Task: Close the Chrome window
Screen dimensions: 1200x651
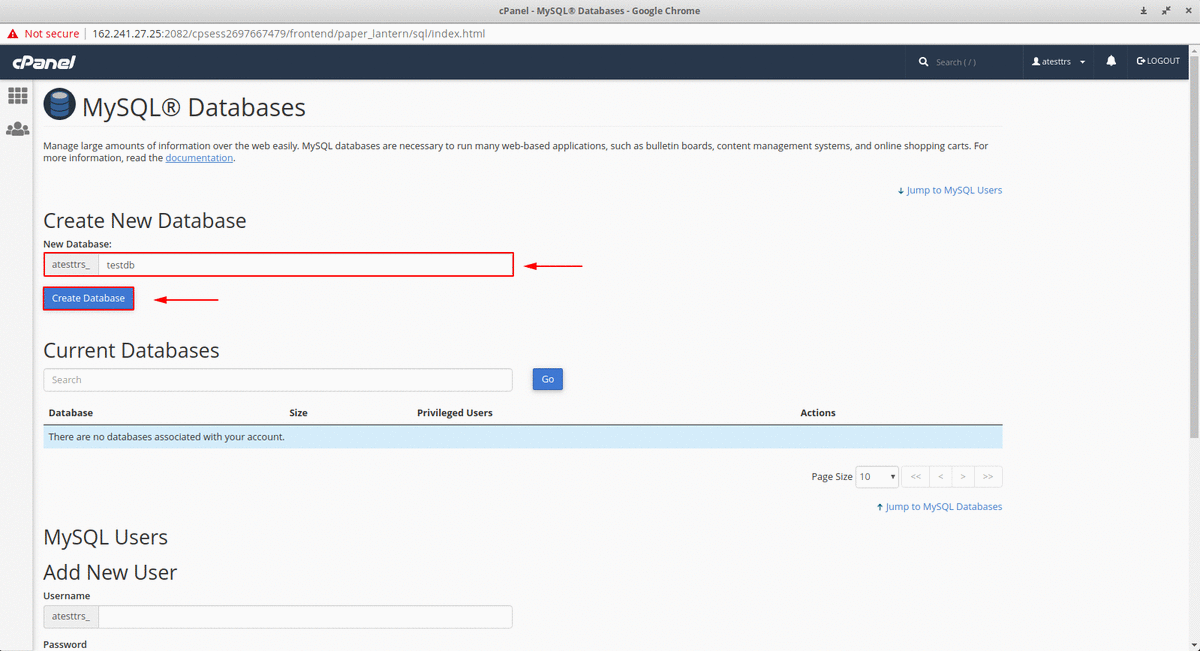Action: [x=1186, y=10]
